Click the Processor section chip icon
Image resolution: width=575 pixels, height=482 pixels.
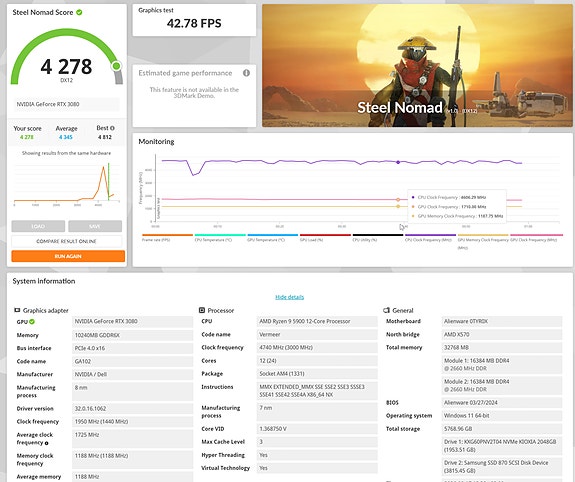[x=202, y=310]
